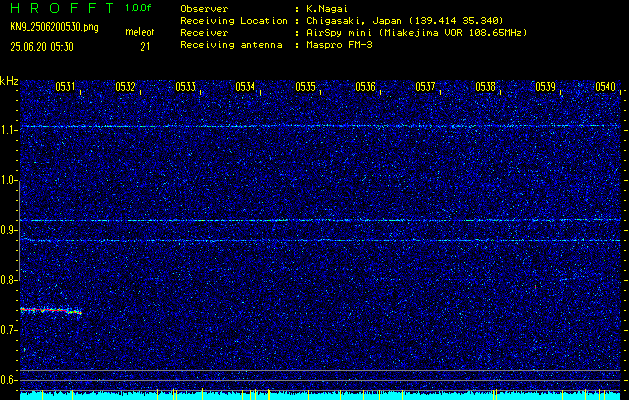Click the 0.6 kHz axis label
Screen dimensions: 629x400
8,380
